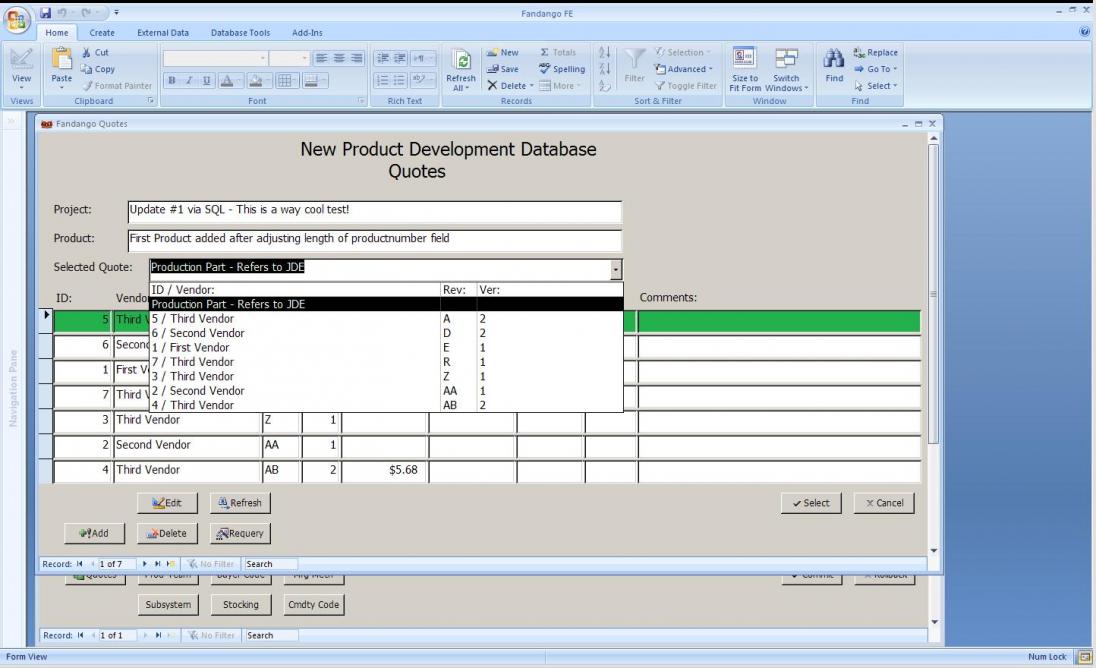The image size is (1096, 668).
Task: Click the Paste clipboard icon
Action: click(62, 59)
